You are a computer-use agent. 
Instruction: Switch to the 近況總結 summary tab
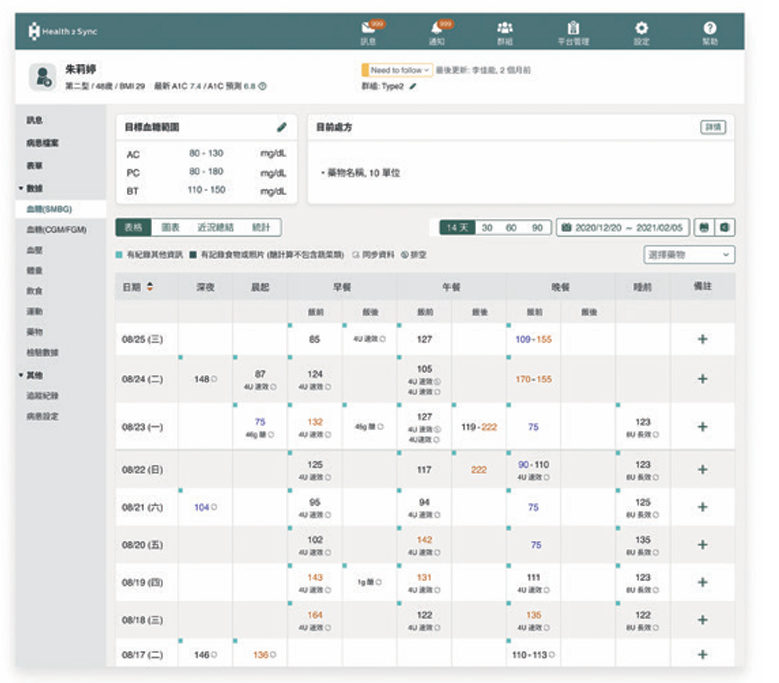pyautogui.click(x=216, y=228)
